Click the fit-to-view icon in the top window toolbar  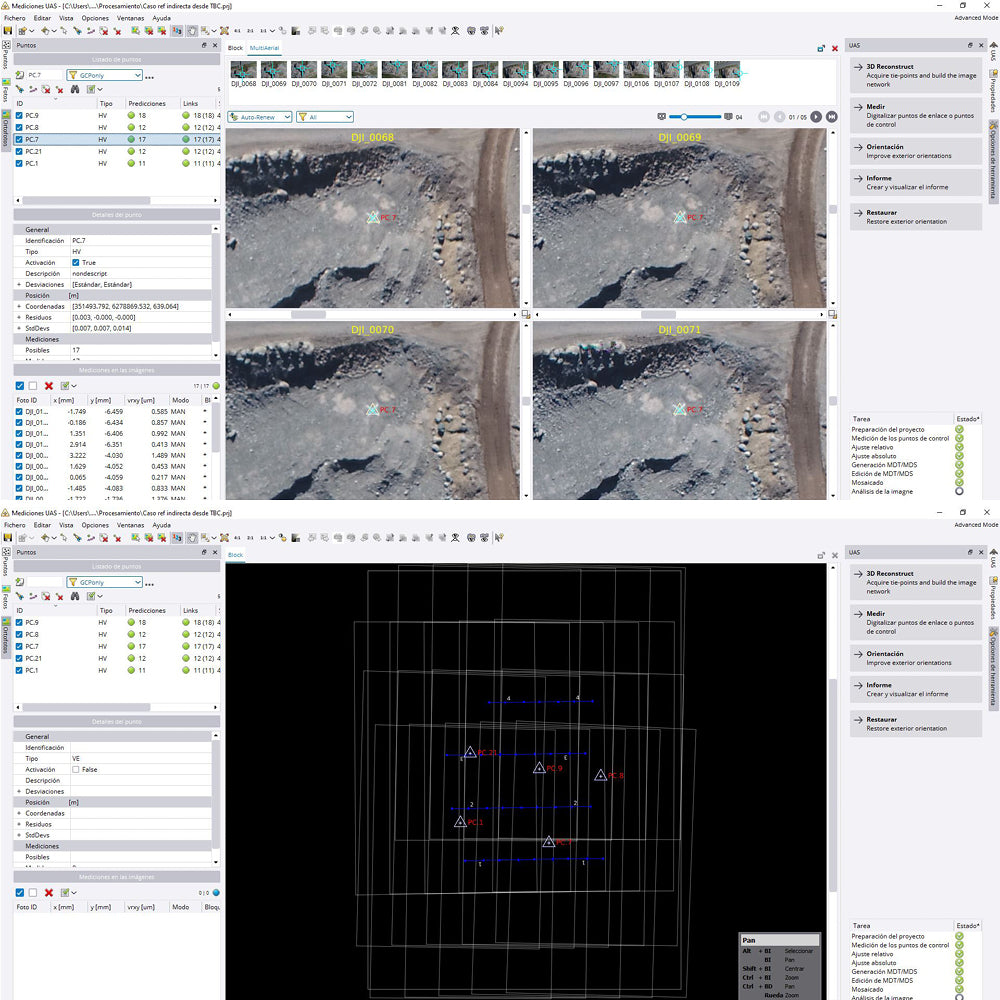coord(224,31)
